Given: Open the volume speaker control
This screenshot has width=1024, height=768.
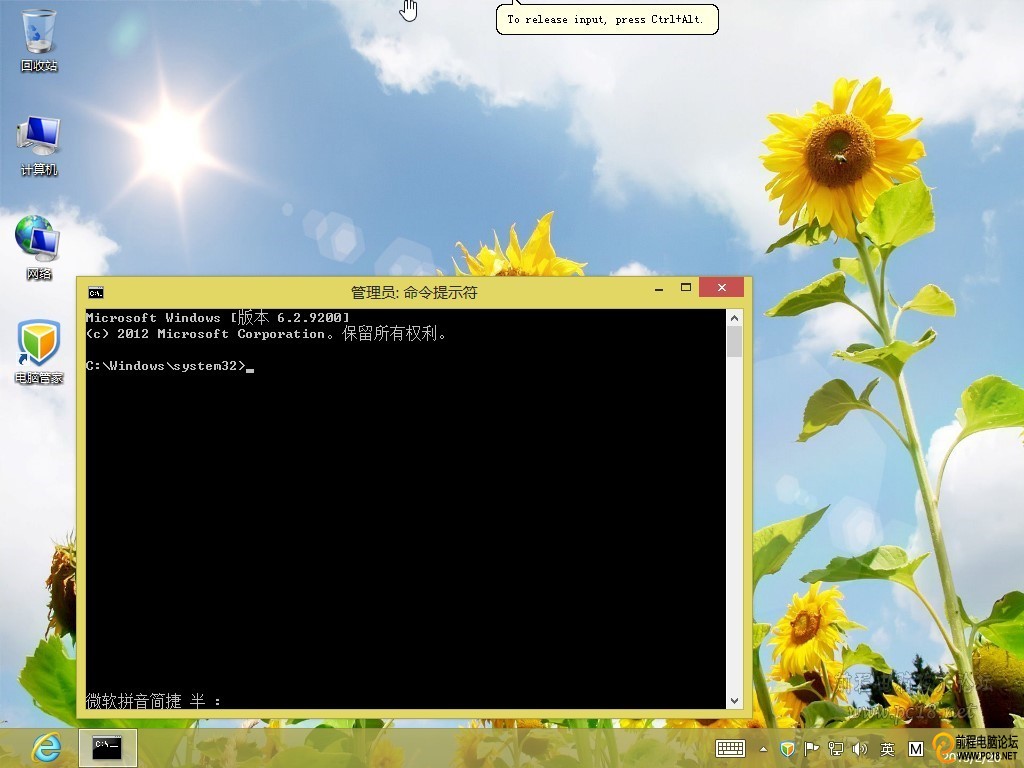Looking at the screenshot, I should point(859,748).
